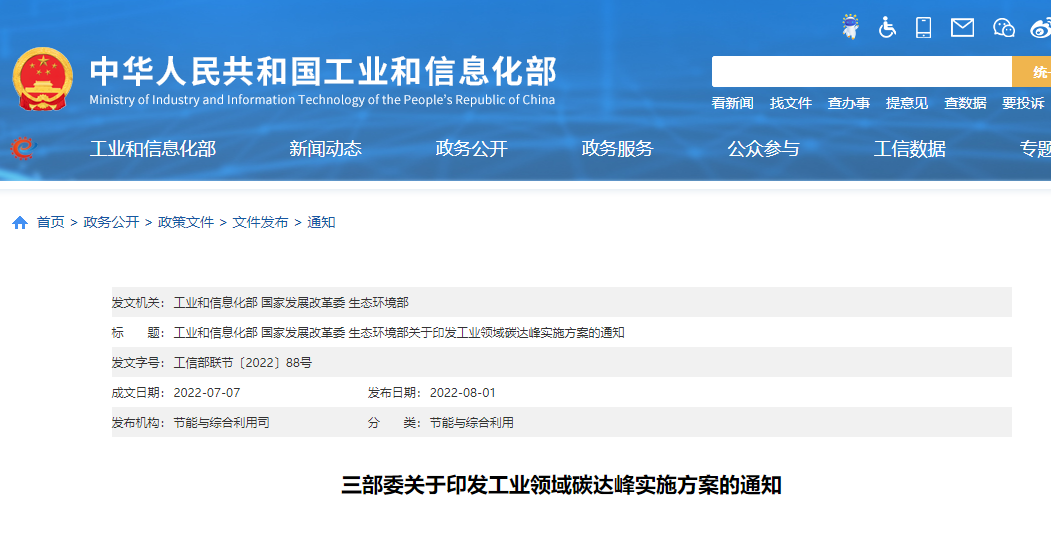Click the 成文日期 field label
The height and width of the screenshot is (534, 1051).
click(138, 393)
